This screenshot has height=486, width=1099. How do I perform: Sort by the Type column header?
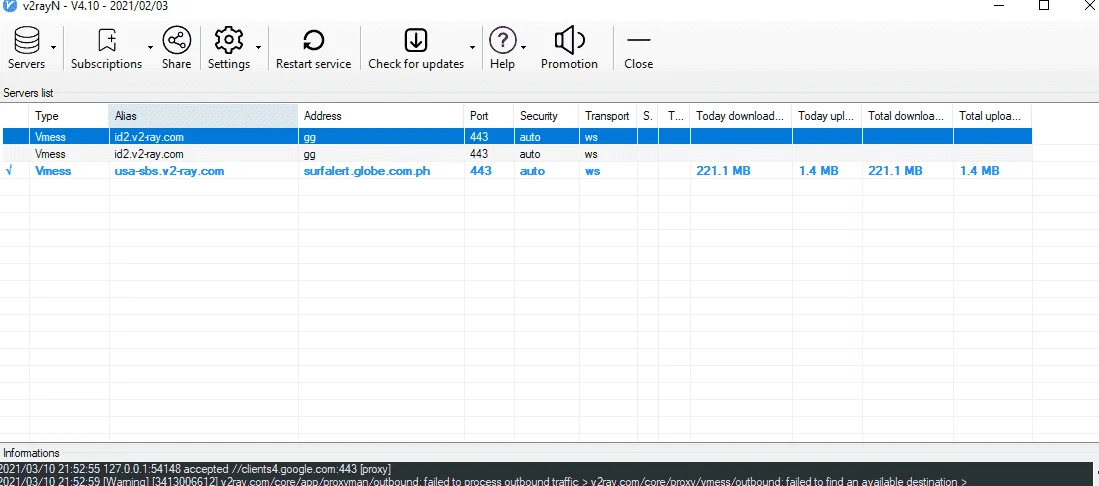click(x=69, y=116)
